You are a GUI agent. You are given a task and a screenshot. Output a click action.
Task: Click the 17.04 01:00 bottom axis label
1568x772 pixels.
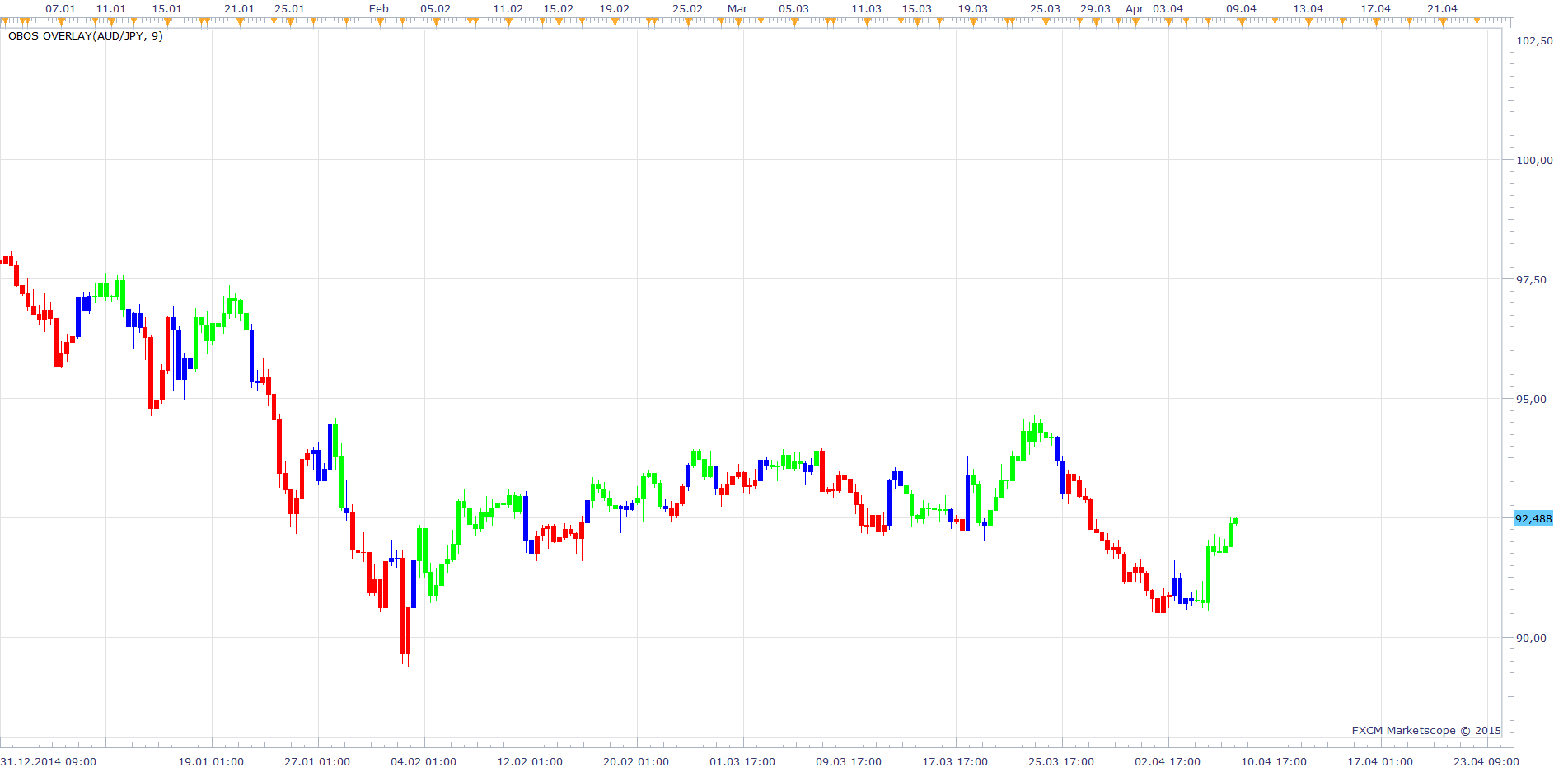[1381, 761]
